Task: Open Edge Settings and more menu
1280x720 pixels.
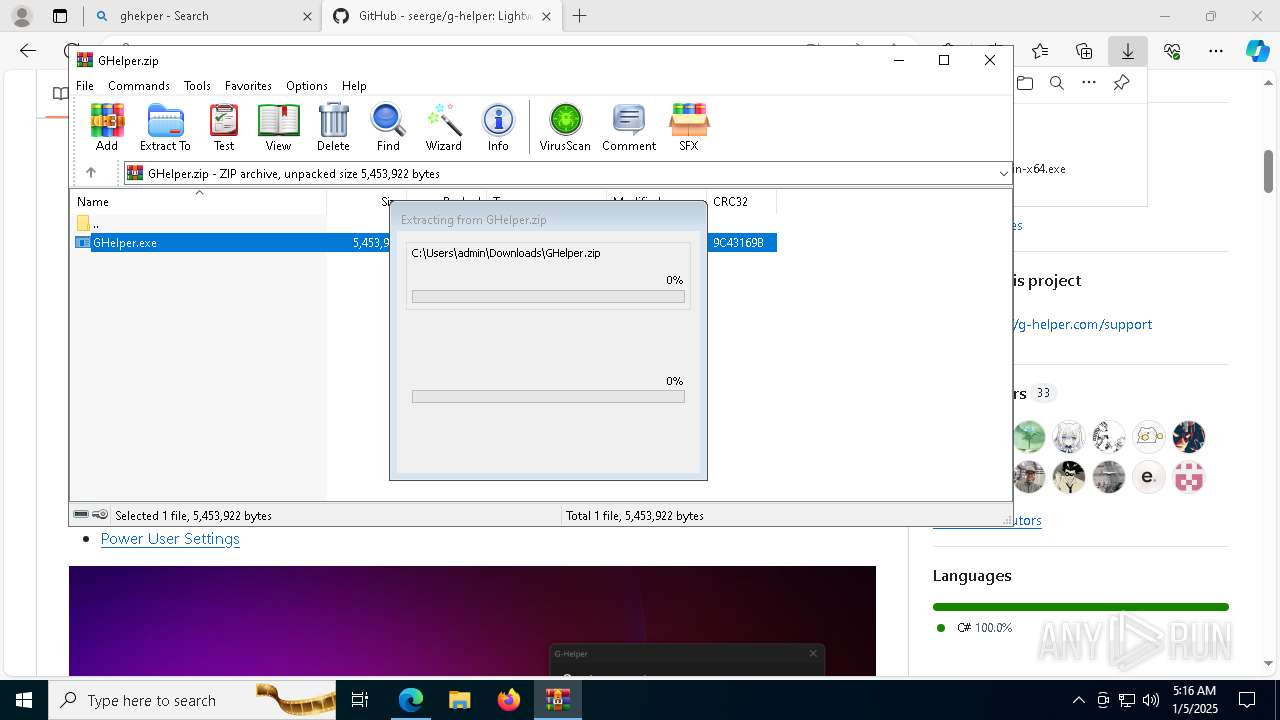Action: (1216, 51)
